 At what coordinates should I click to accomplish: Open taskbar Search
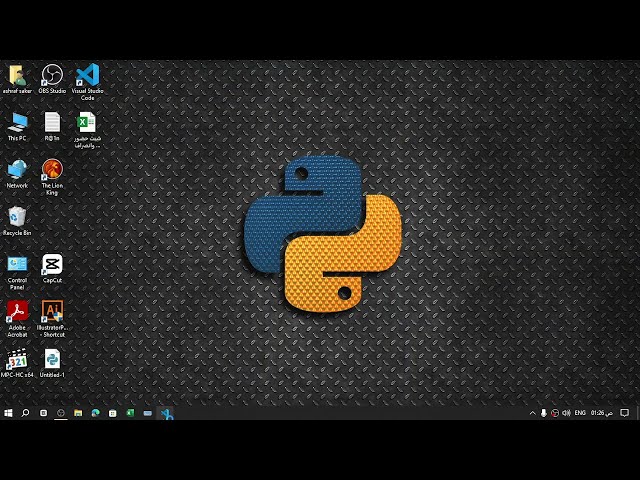click(x=25, y=413)
